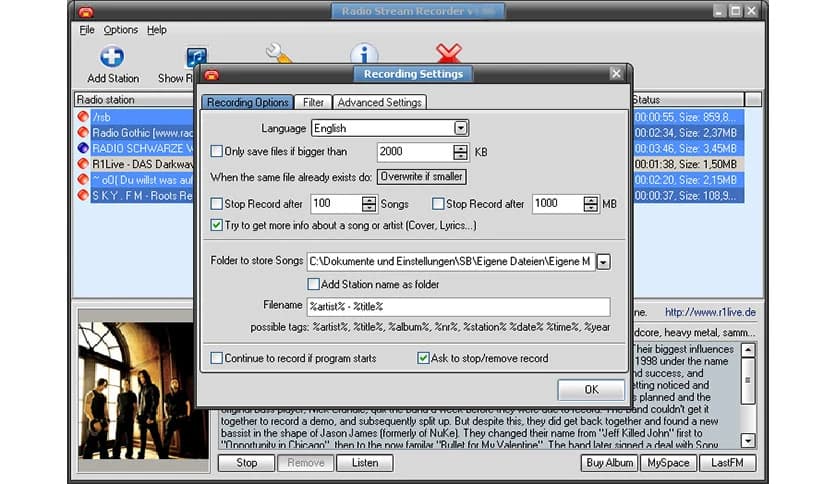Check Continue to record if program starts
The image size is (836, 484).
point(216,358)
